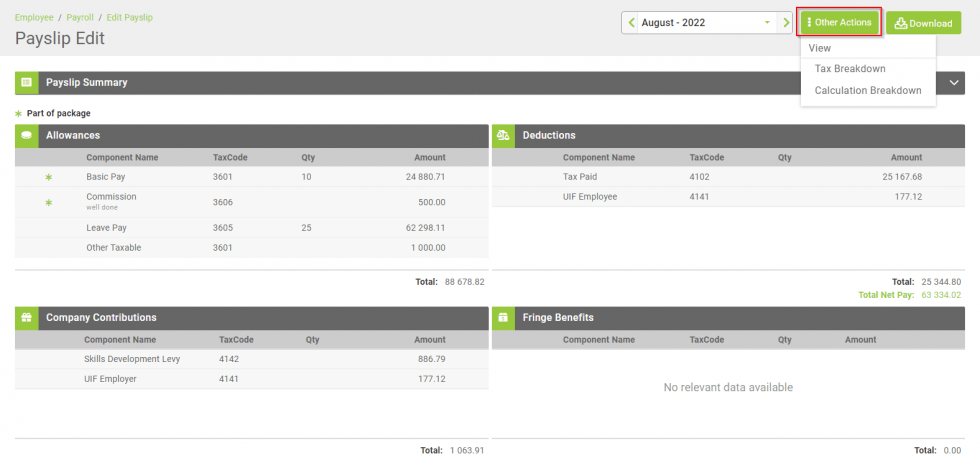Click the Commission package asterisk

point(48,202)
